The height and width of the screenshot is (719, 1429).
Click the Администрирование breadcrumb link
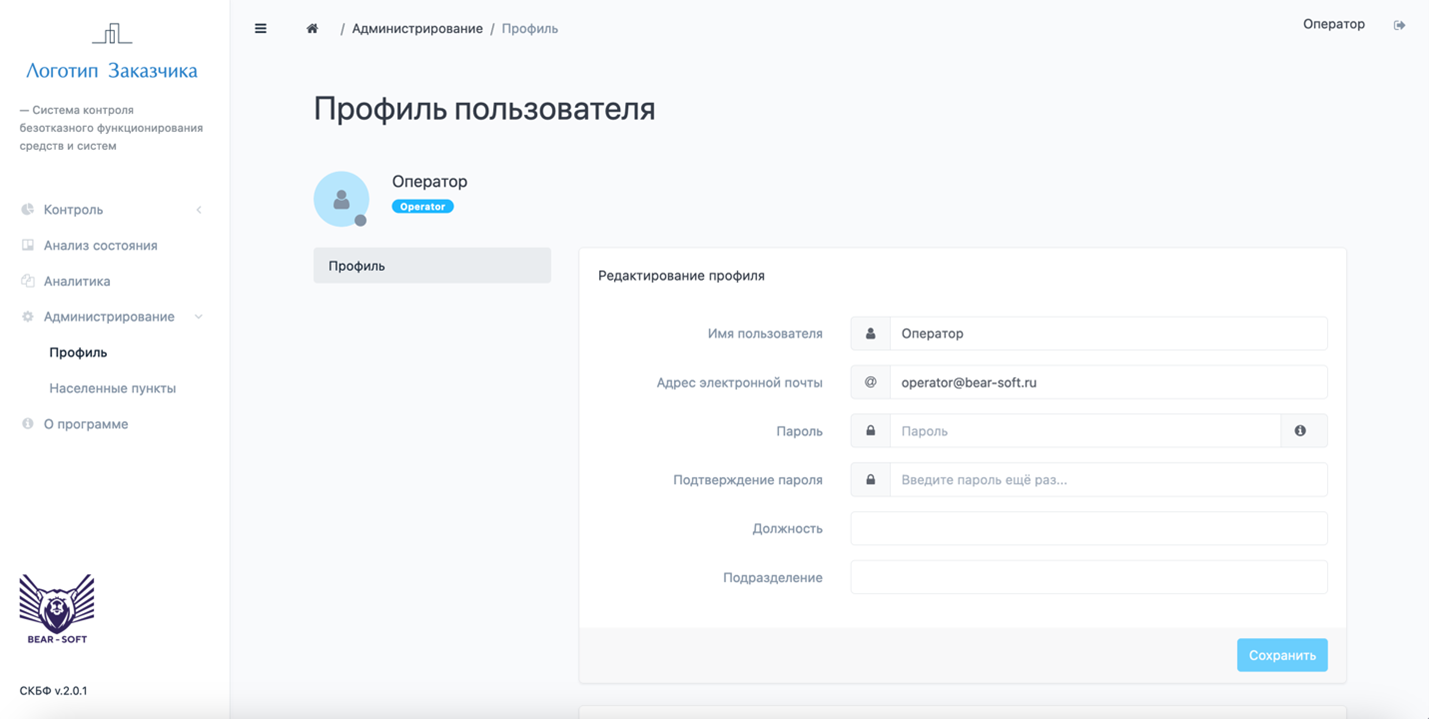pos(422,28)
